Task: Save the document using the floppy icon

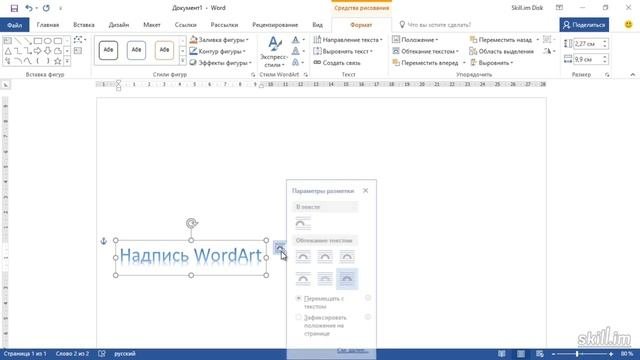Action: pyautogui.click(x=14, y=8)
